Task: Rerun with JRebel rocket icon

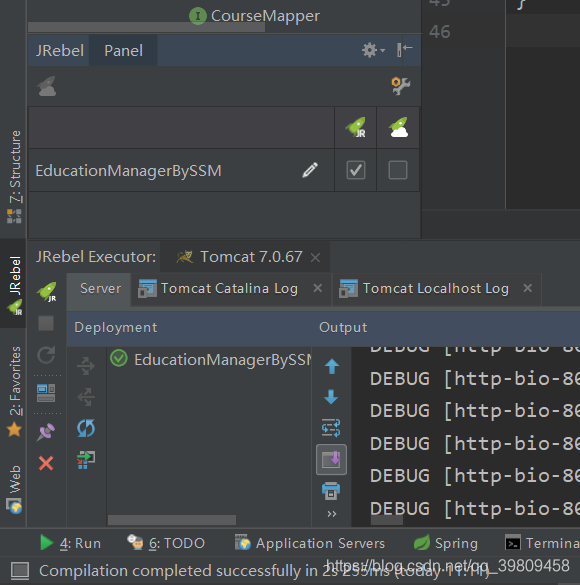Action: [47, 291]
